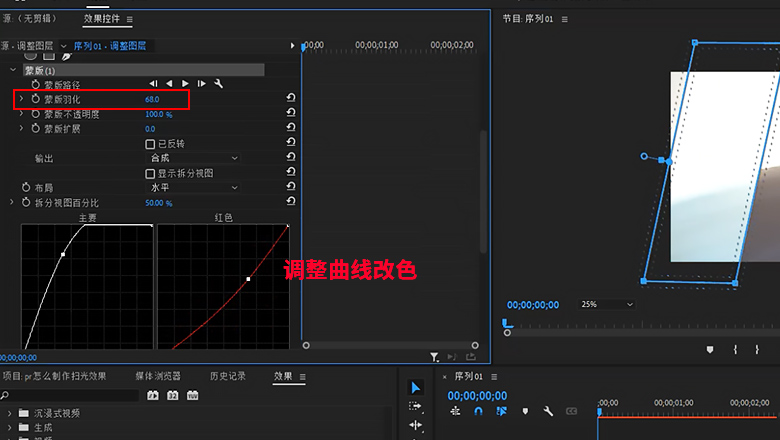Click the 蒙版羽化 value 68.0
This screenshot has height=440, width=780.
152,99
